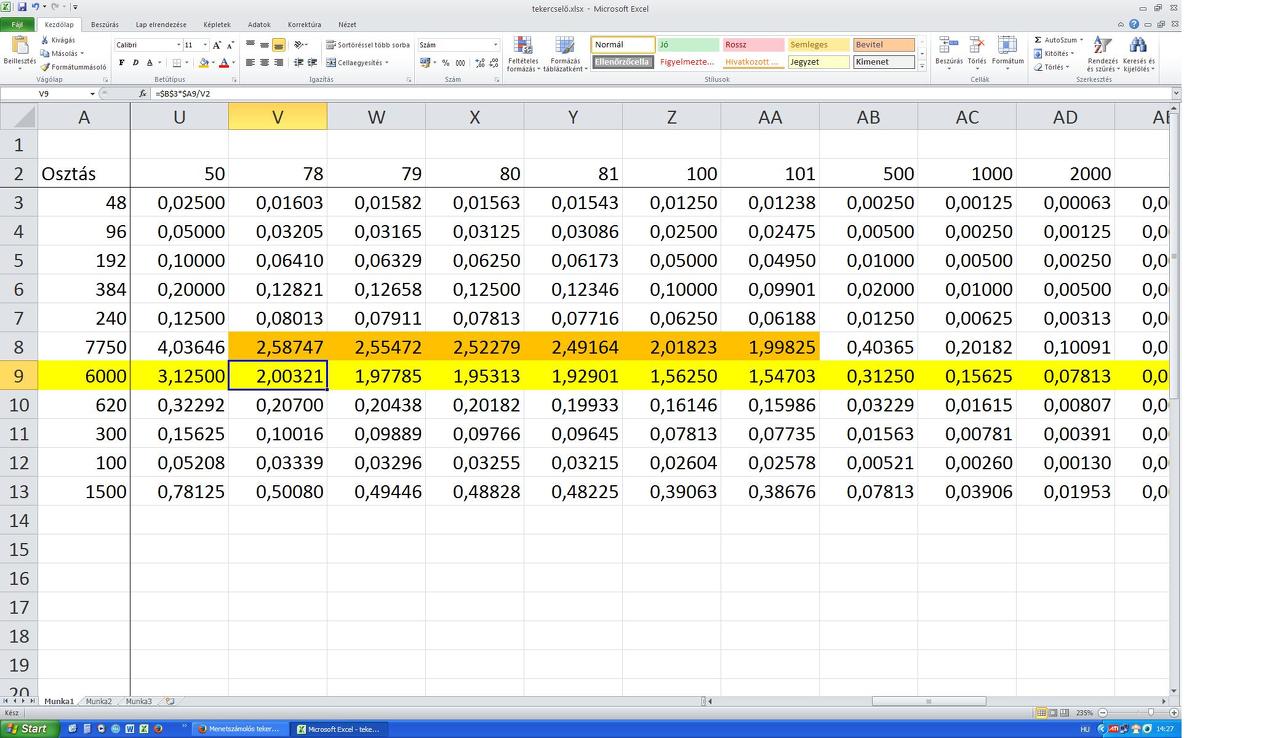The height and width of the screenshot is (738, 1280).
Task: Click the increase font size icon
Action: [217, 45]
